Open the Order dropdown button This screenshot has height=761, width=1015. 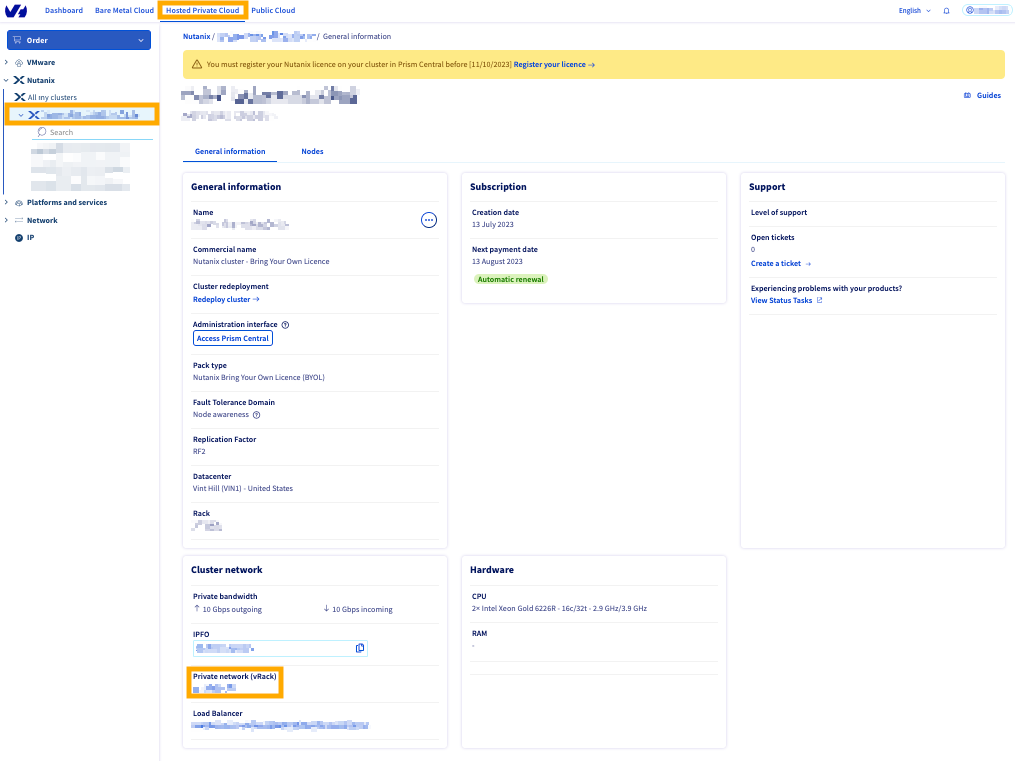pos(79,40)
